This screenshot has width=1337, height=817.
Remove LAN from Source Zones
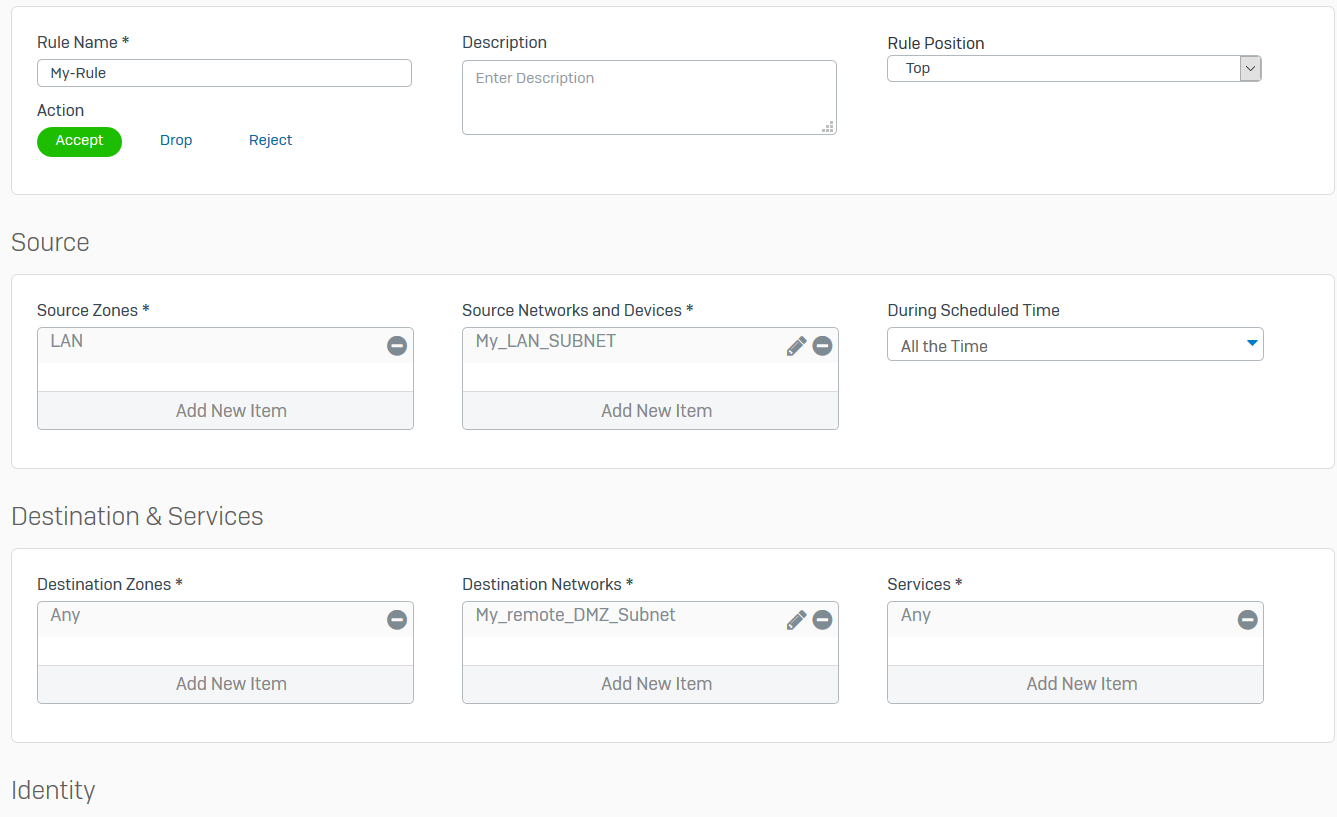point(397,346)
